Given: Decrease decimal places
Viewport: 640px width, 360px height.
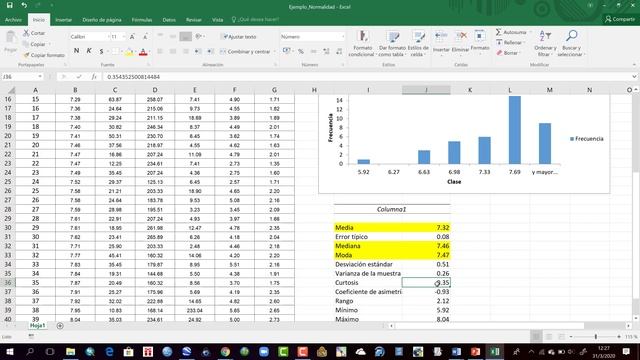Looking at the screenshot, I should (x=339, y=51).
